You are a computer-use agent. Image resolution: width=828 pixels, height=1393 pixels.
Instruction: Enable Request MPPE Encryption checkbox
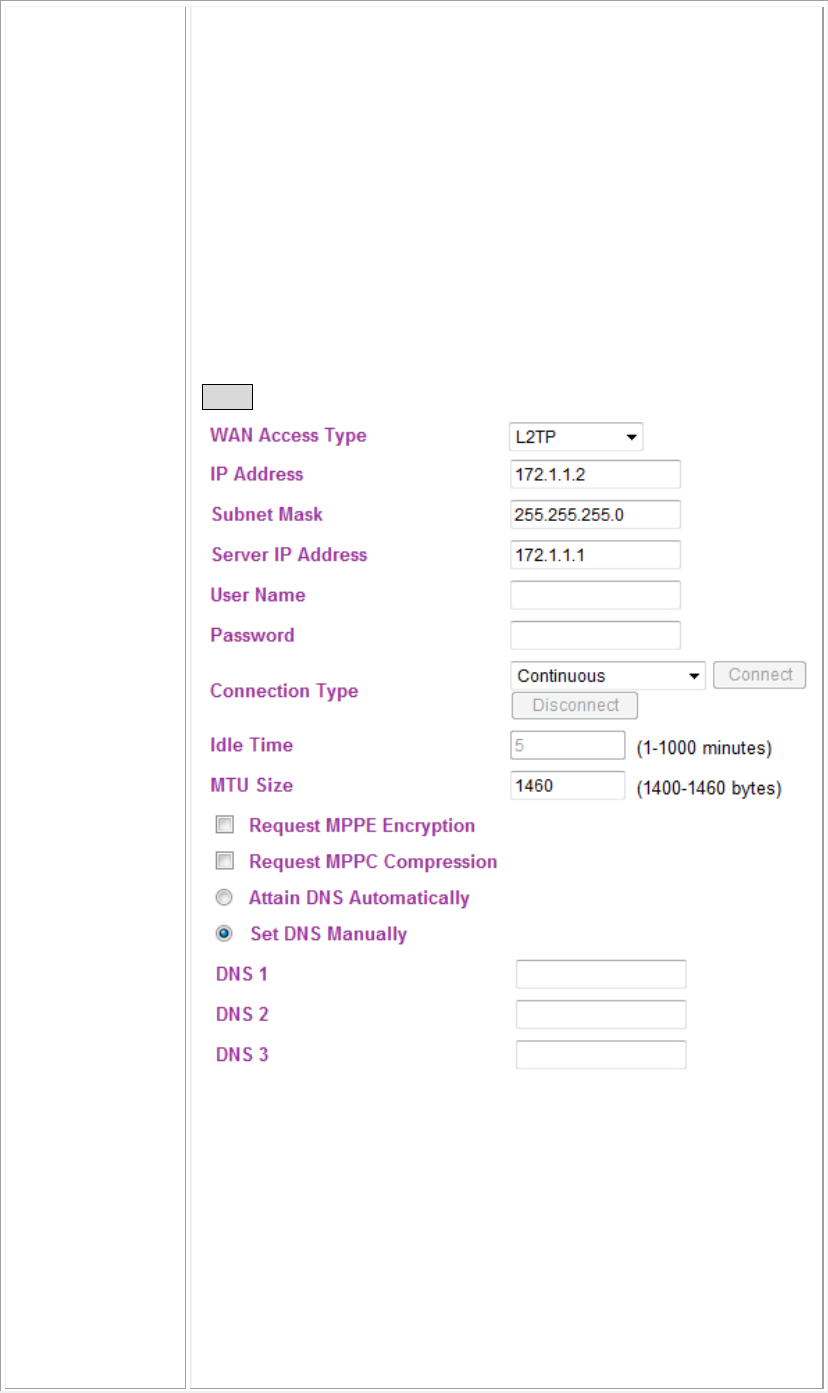(x=226, y=826)
